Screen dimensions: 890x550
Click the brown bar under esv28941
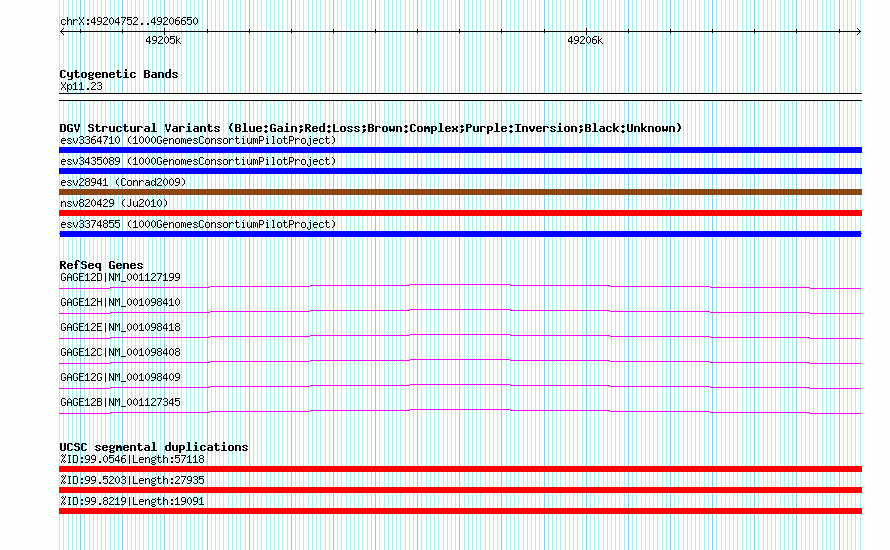tap(460, 192)
